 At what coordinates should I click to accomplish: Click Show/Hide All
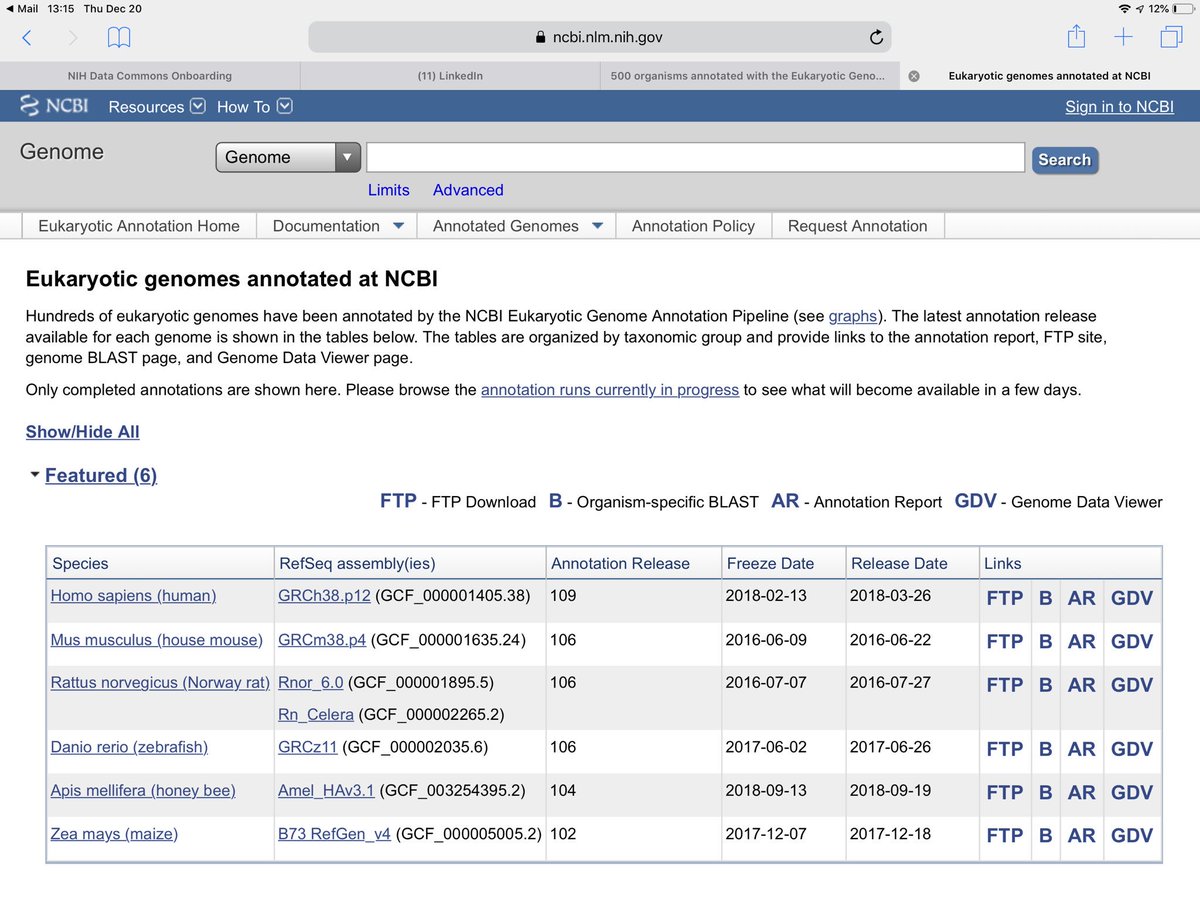pyautogui.click(x=83, y=432)
